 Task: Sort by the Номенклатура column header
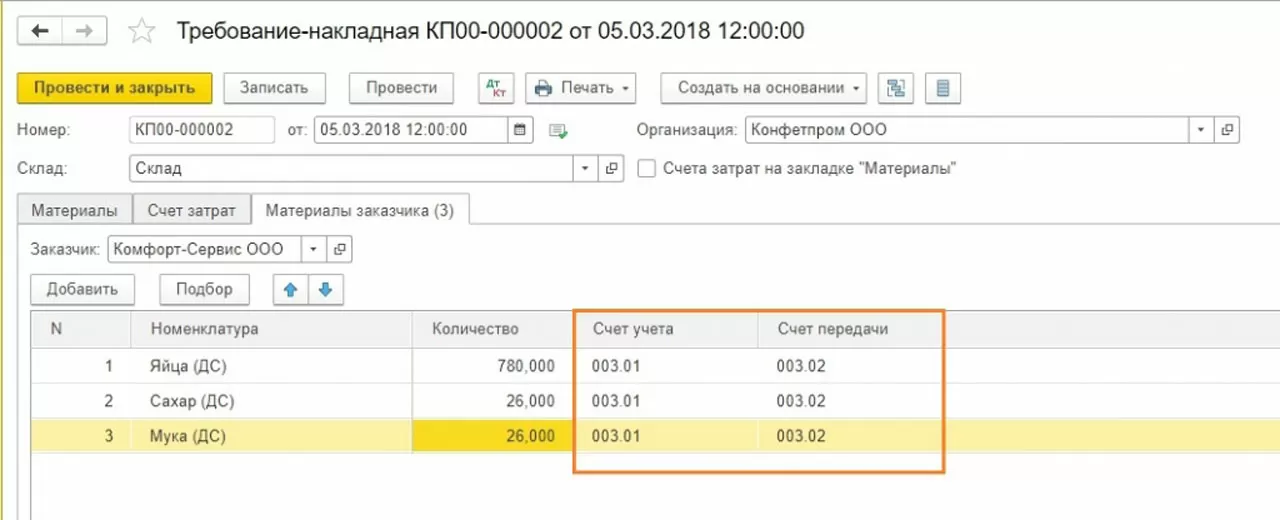271,329
